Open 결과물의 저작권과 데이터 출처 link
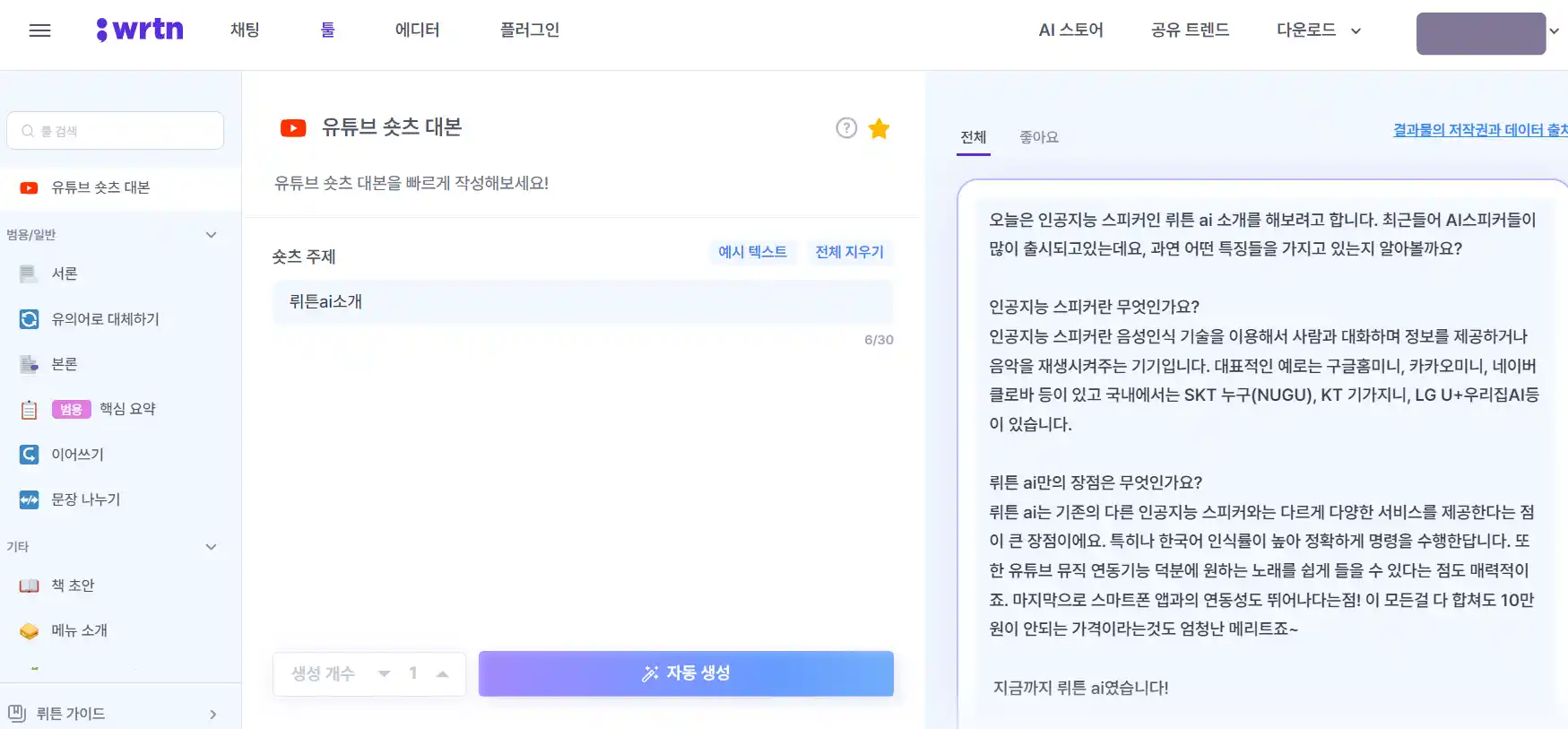The height and width of the screenshot is (729, 1568). click(1479, 130)
